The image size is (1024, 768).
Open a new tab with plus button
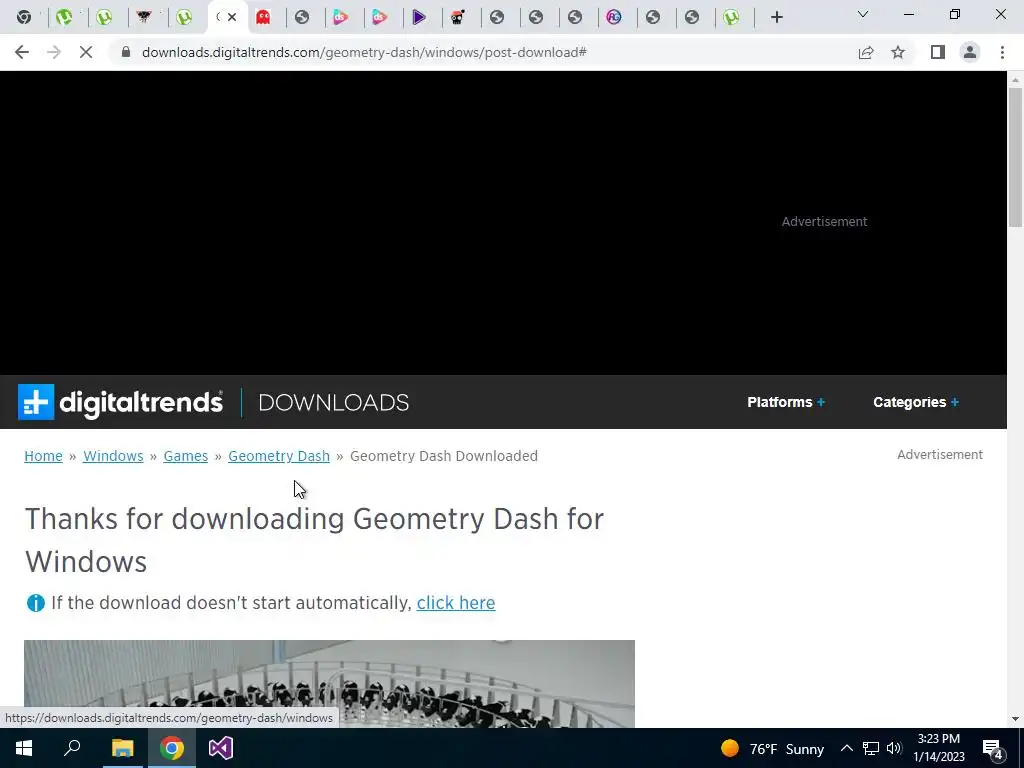coord(776,17)
